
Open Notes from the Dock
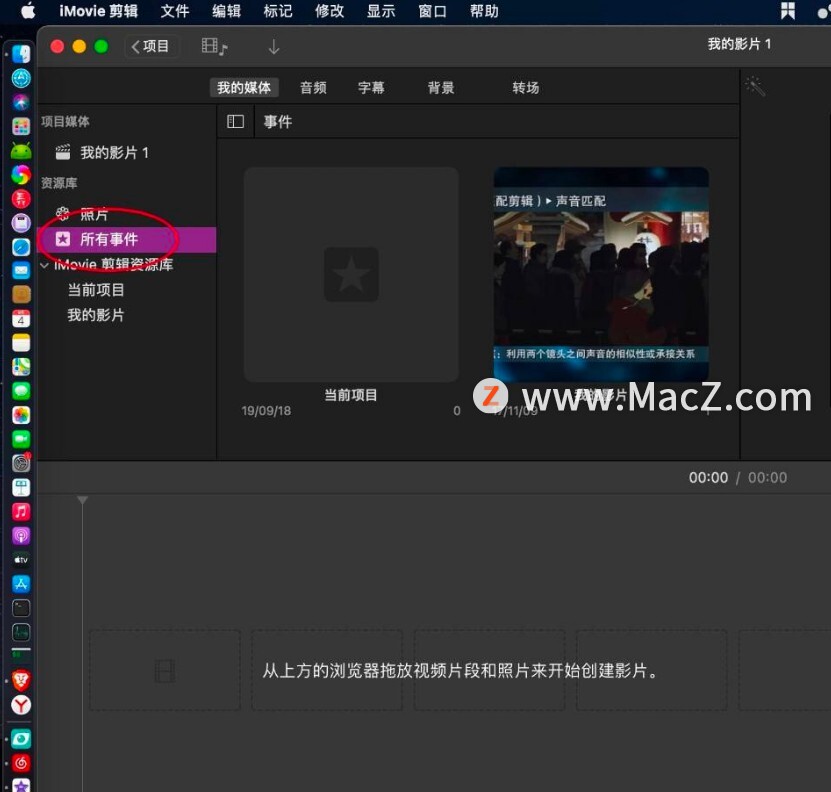(21, 343)
